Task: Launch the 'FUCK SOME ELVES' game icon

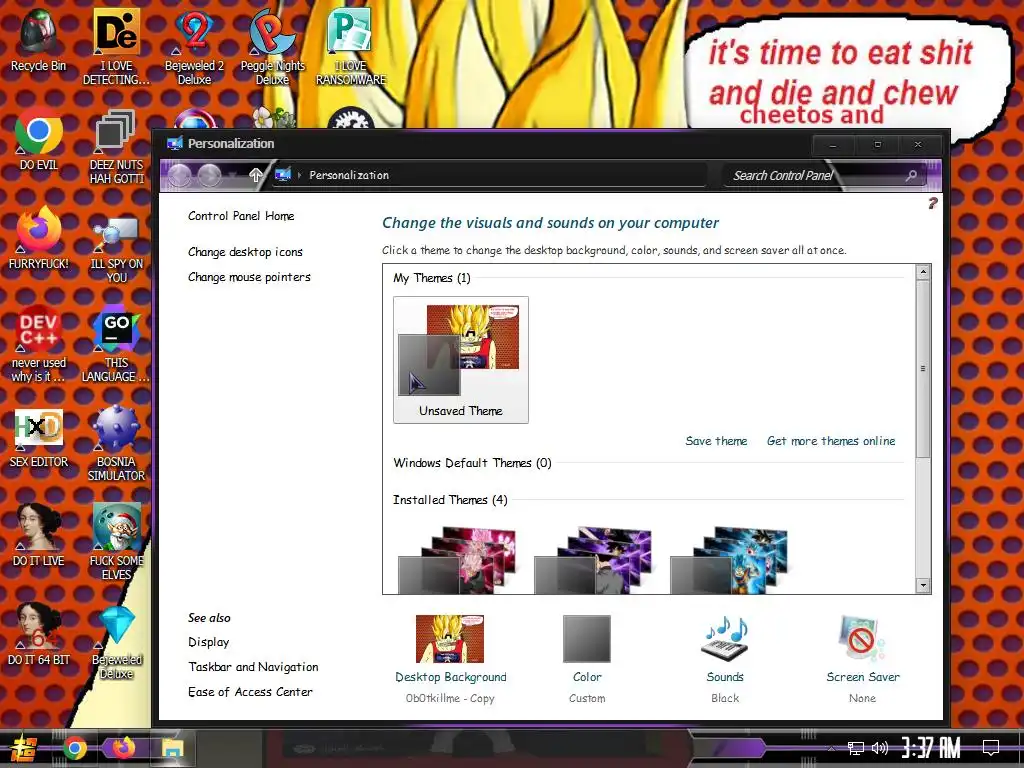Action: click(116, 542)
